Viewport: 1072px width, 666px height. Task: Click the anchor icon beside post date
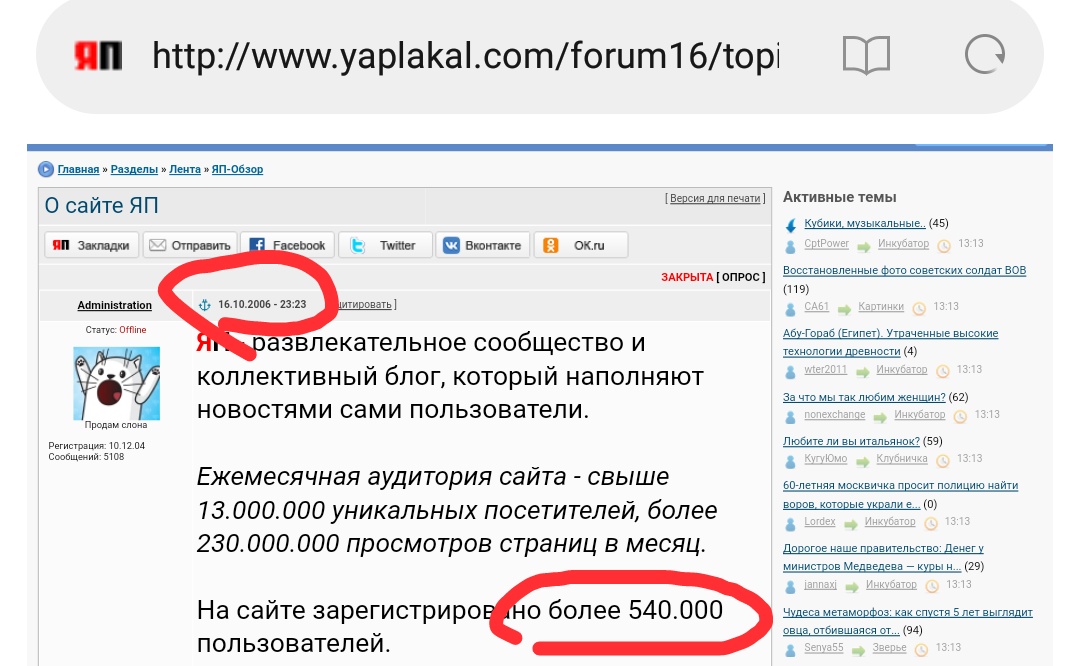(x=204, y=305)
